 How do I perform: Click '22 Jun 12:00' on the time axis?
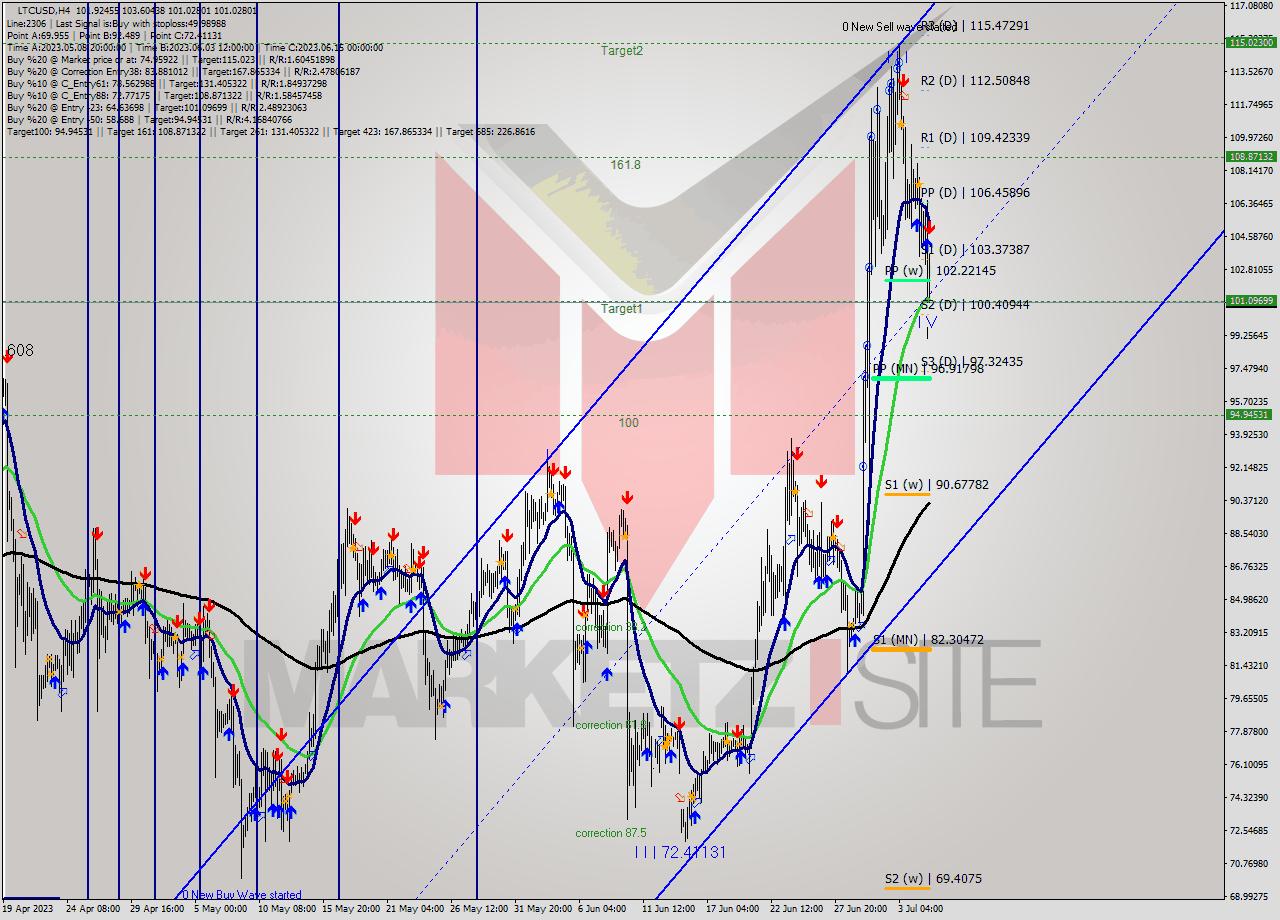click(797, 909)
